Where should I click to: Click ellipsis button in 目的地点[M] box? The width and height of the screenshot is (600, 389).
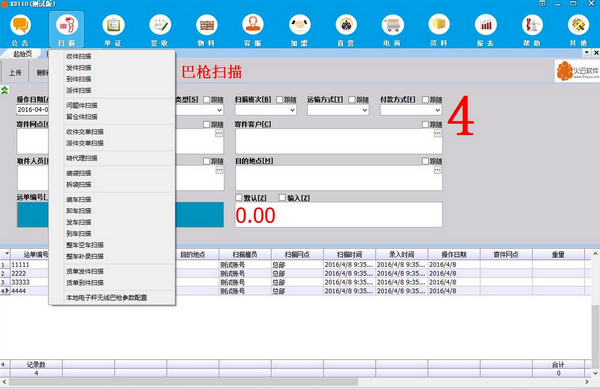pyautogui.click(x=437, y=170)
